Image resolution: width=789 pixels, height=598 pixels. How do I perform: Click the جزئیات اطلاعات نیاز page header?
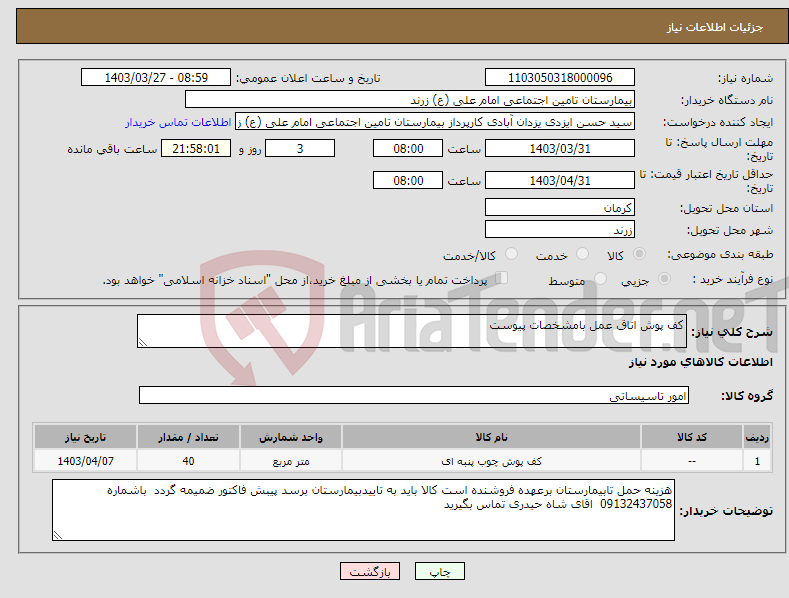coord(715,27)
